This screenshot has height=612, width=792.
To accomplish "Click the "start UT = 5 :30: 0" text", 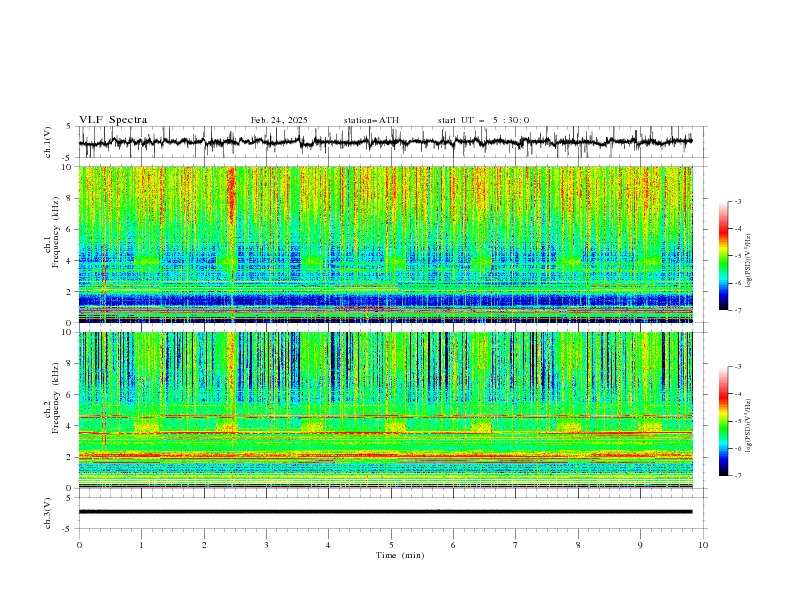I will coord(483,120).
